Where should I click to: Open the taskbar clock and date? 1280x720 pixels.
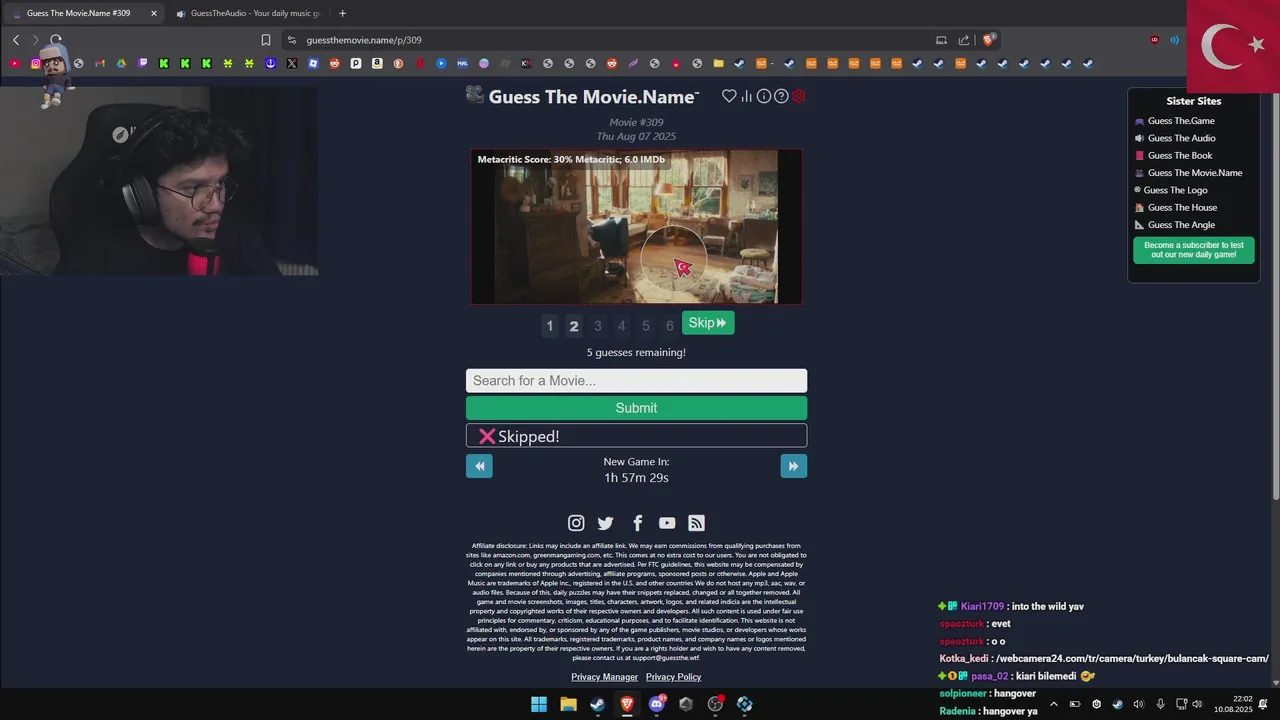point(1233,704)
